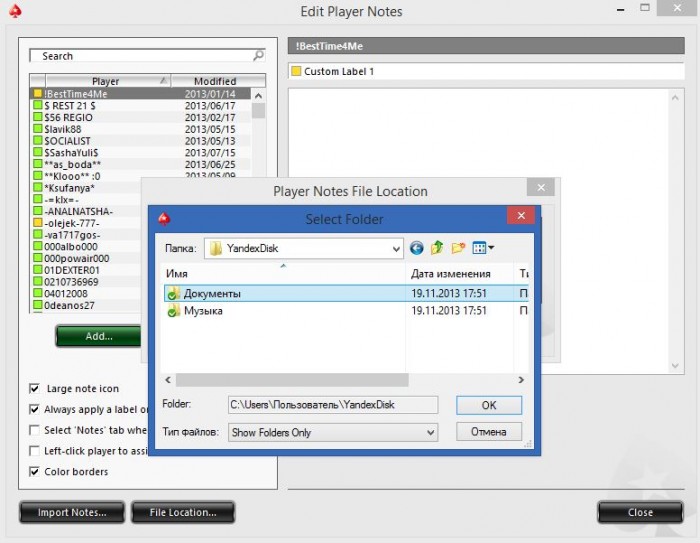The height and width of the screenshot is (543, 700).
Task: Sort by Имя column header
Action: pos(283,273)
